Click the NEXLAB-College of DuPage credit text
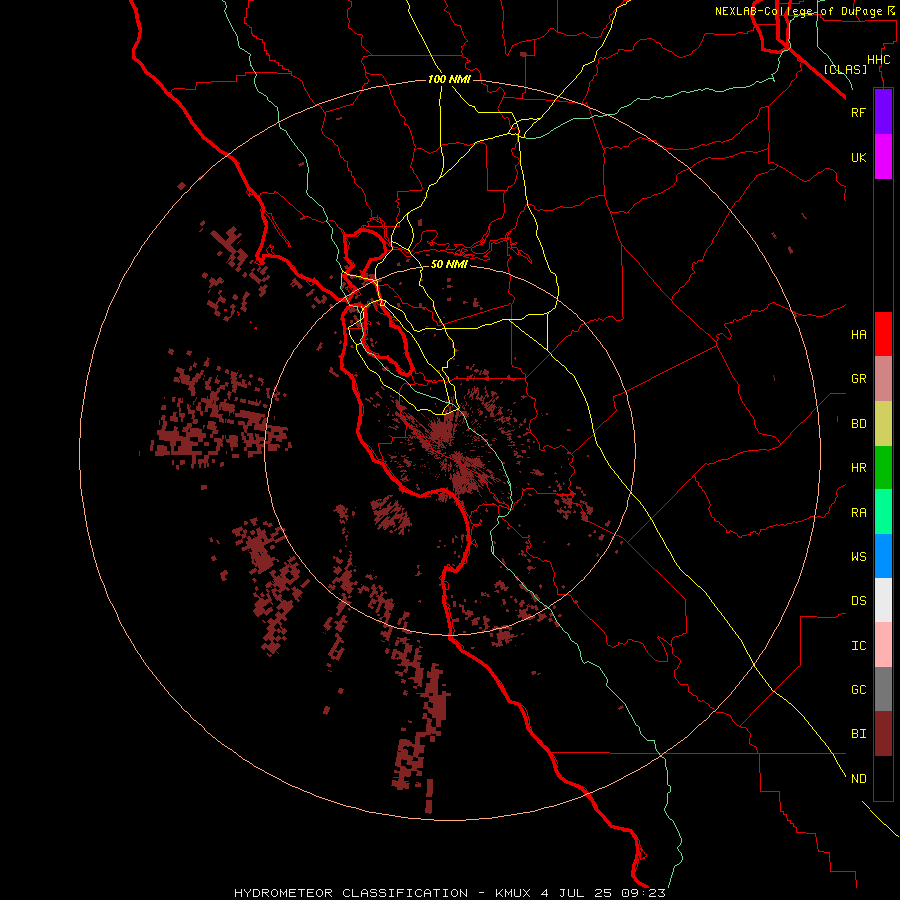 click(x=798, y=11)
